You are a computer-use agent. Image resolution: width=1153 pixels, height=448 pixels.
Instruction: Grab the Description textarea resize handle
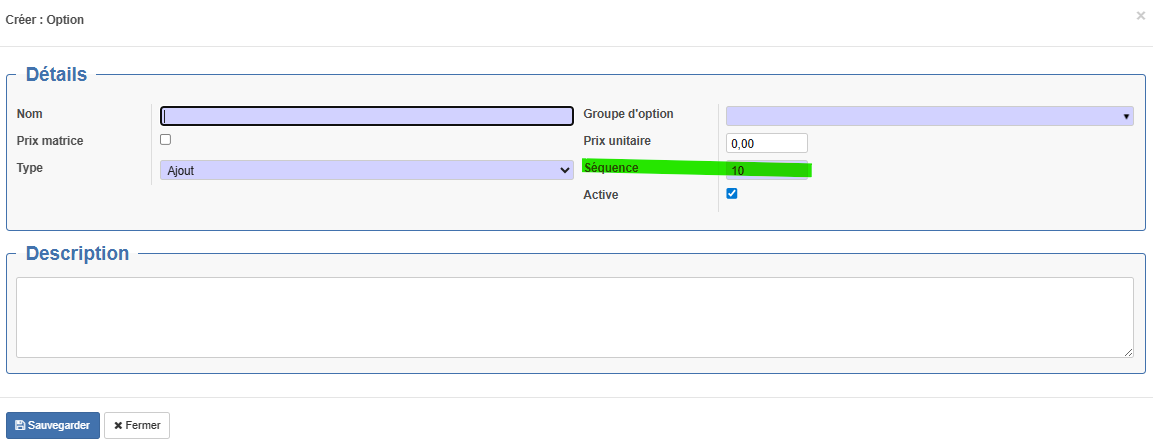pyautogui.click(x=1128, y=352)
